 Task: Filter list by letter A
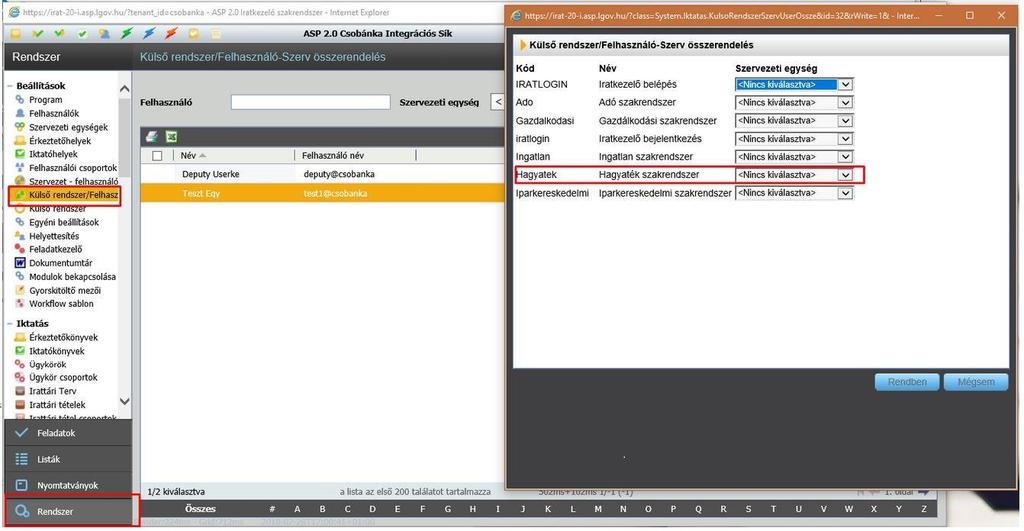click(x=297, y=509)
